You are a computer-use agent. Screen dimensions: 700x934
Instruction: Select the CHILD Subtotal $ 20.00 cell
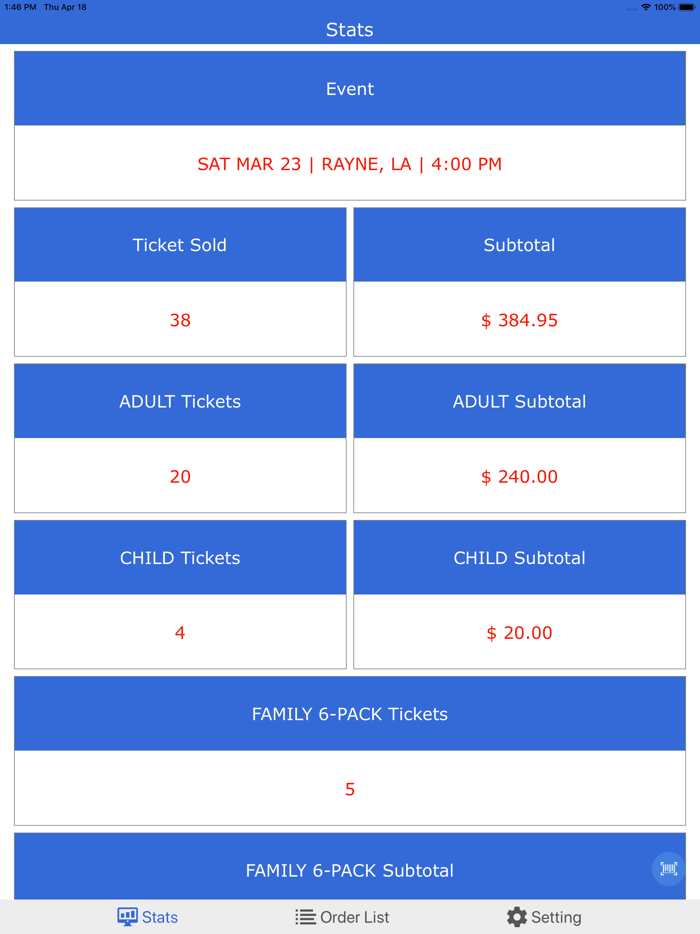519,632
